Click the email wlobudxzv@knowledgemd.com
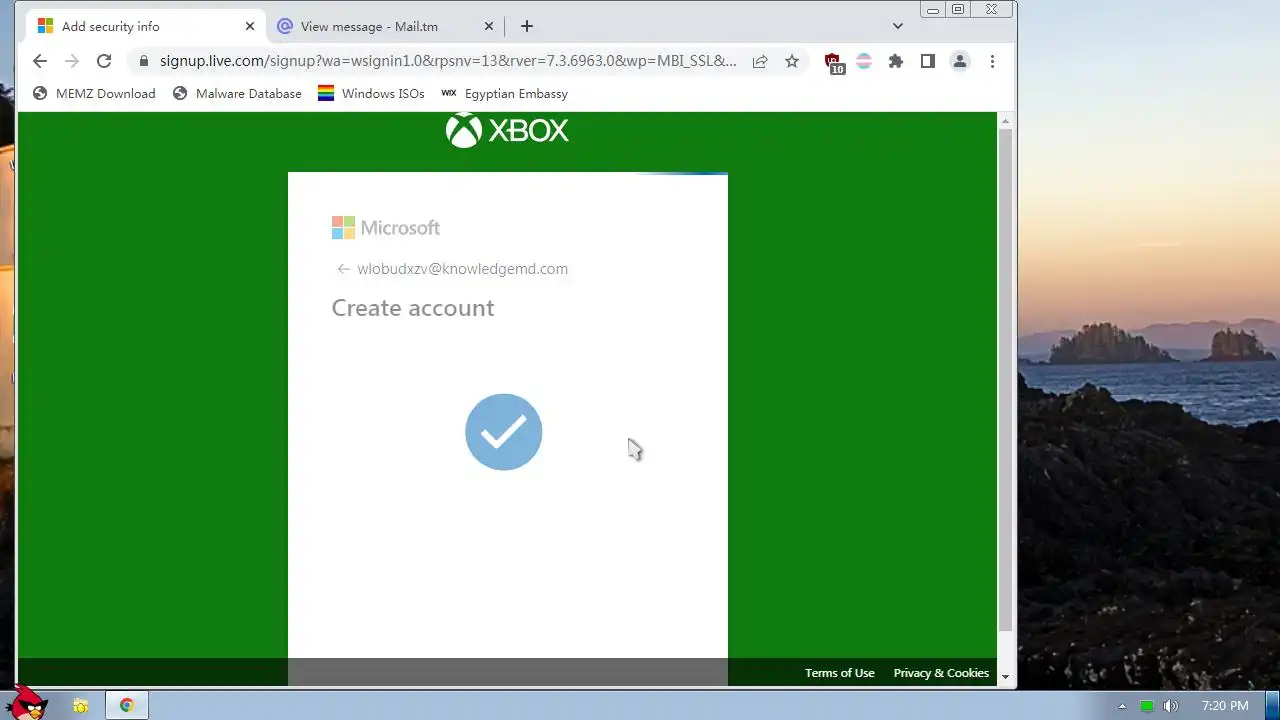1280x720 pixels. click(462, 269)
